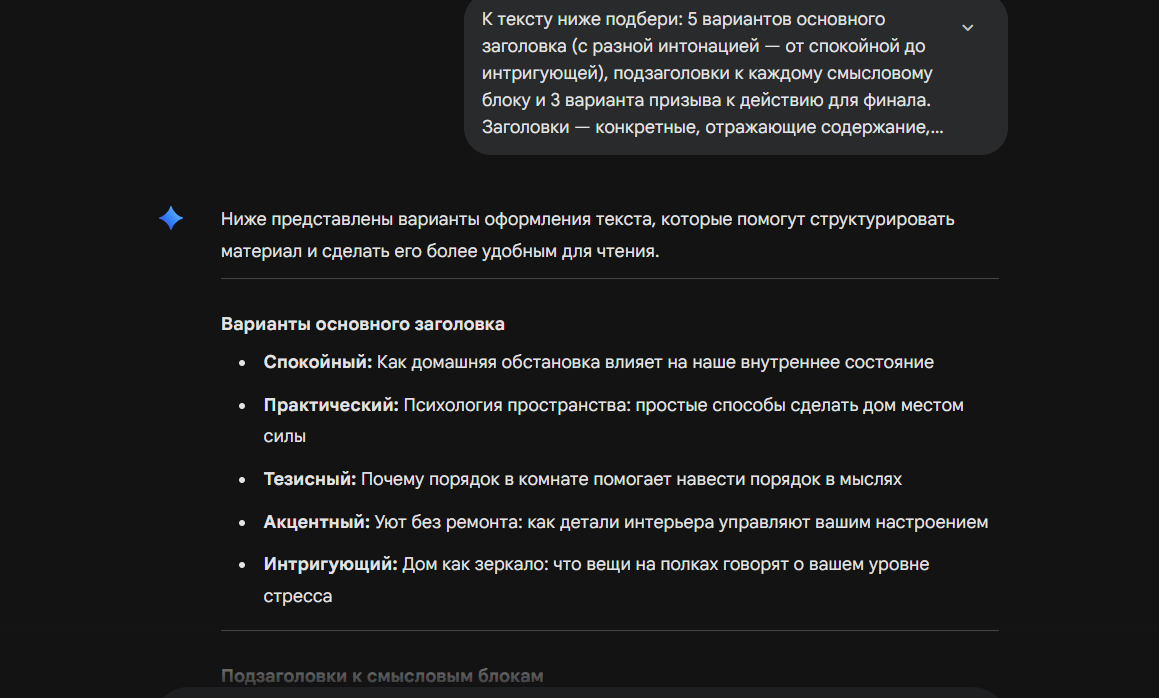Click the 'Как домашняя обстановка влияет' headline text
1159x698 pixels.
655,362
